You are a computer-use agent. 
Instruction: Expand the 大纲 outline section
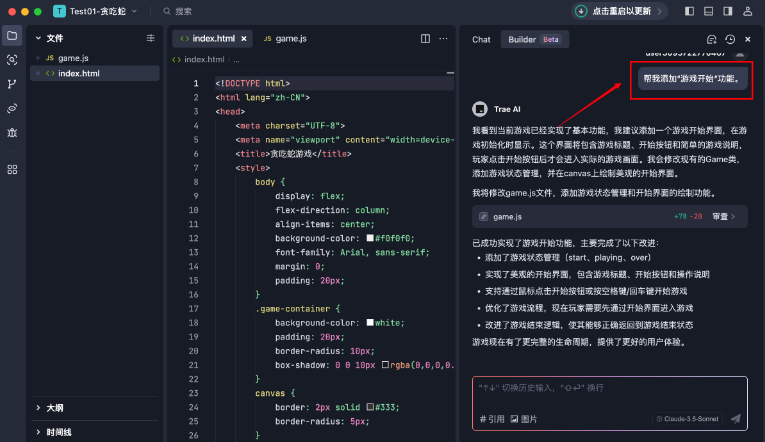point(55,408)
